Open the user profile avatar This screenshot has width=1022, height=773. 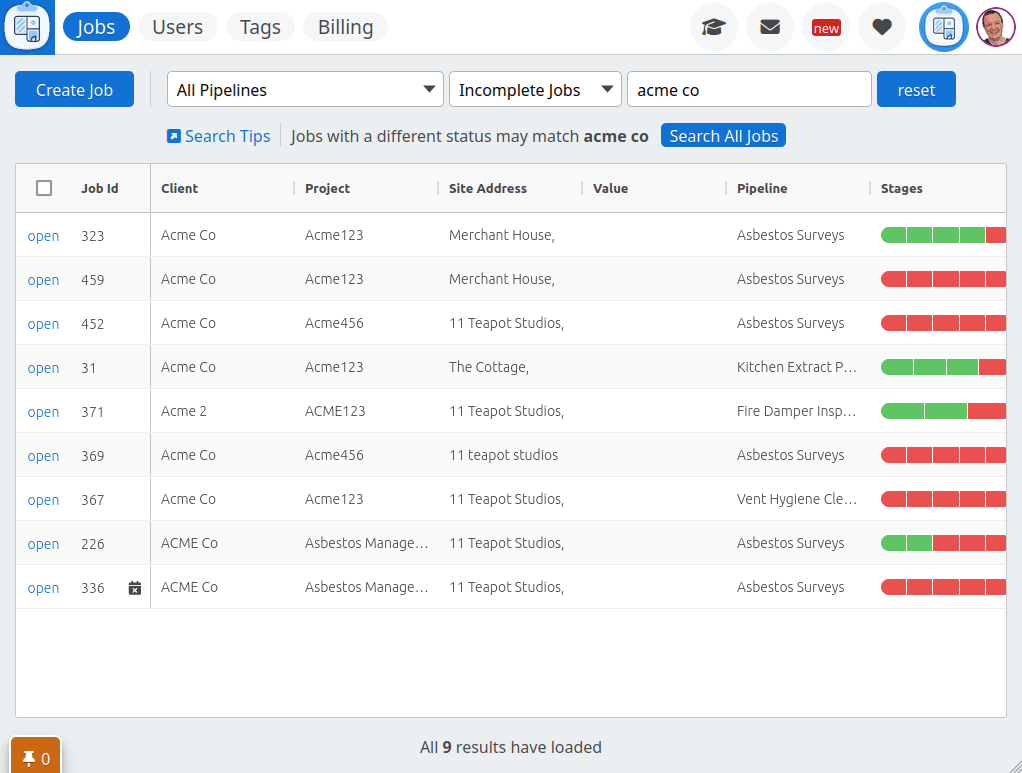tap(995, 28)
